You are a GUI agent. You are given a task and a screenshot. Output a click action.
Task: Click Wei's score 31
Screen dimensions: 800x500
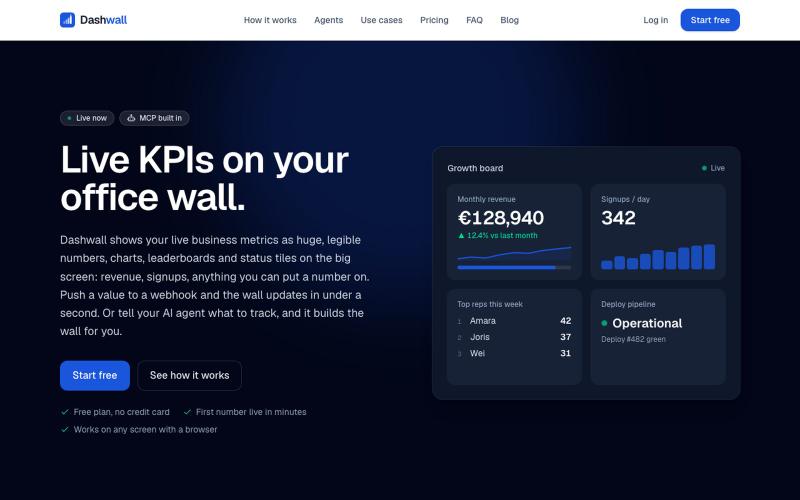[x=565, y=354]
